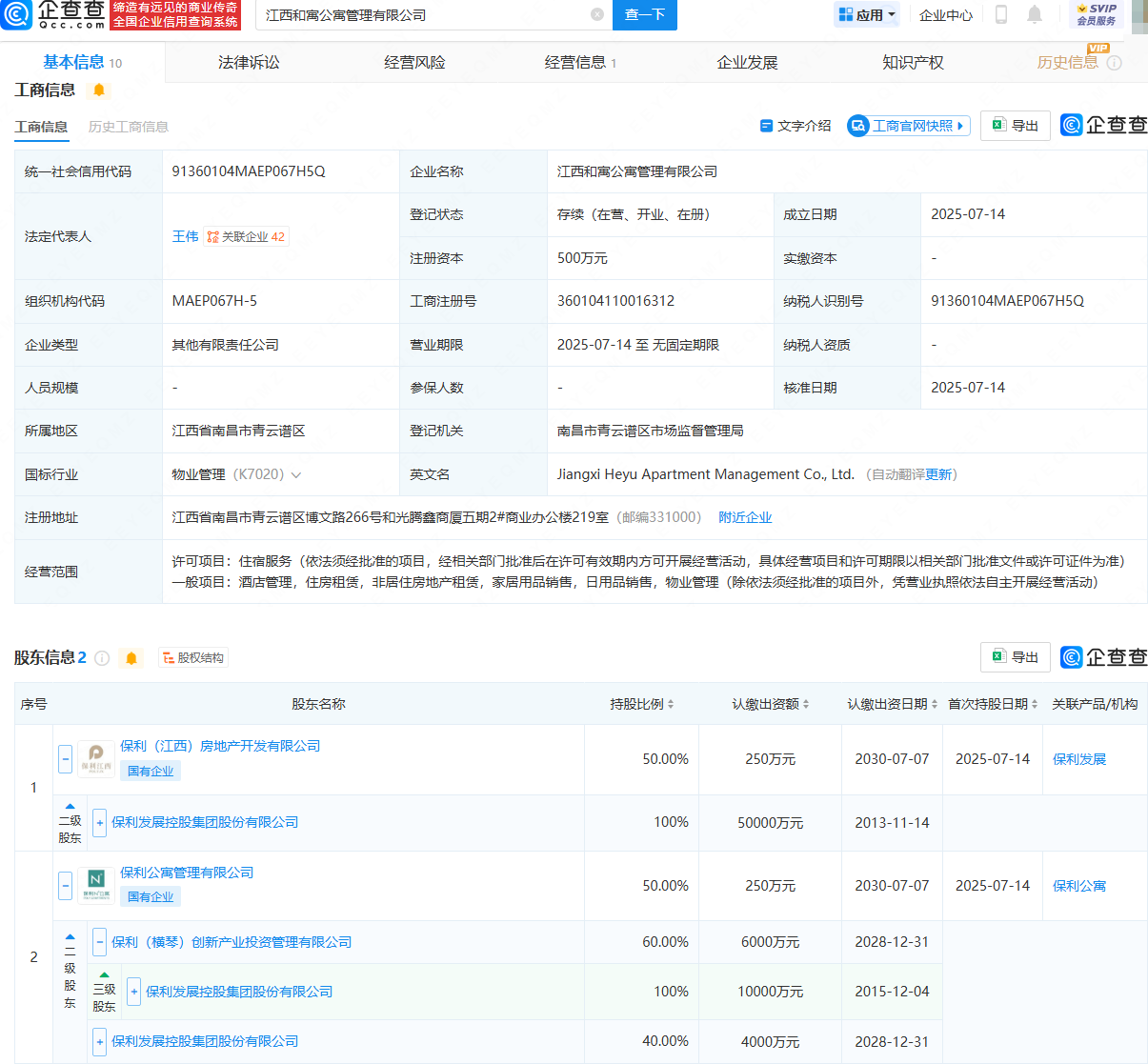Select 工商信息 sub-tab

[41, 127]
